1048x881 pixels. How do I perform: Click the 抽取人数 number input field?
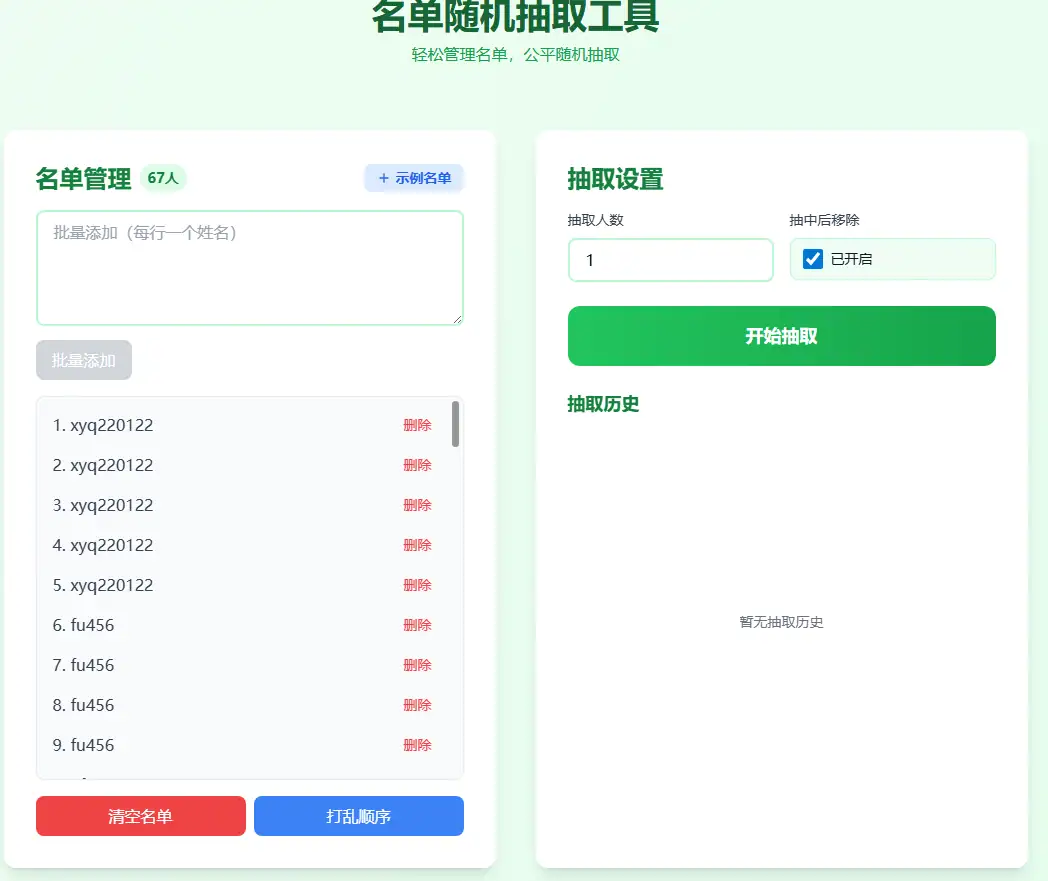(670, 260)
